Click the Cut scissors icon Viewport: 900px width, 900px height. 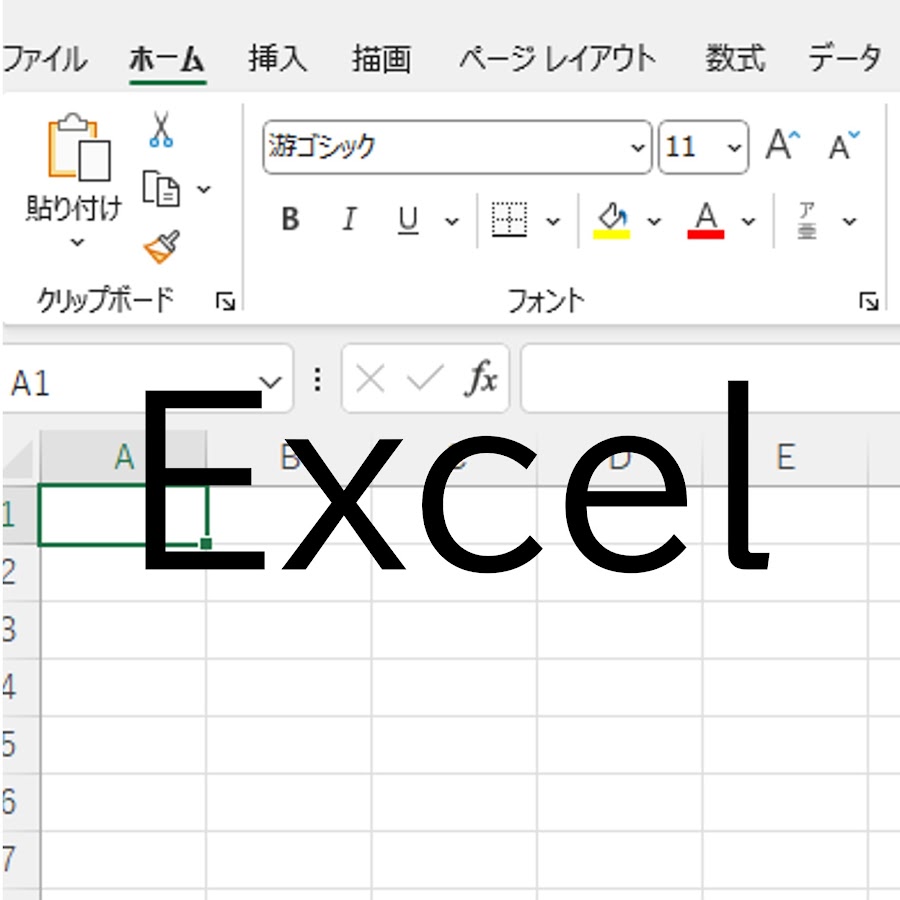pos(161,129)
